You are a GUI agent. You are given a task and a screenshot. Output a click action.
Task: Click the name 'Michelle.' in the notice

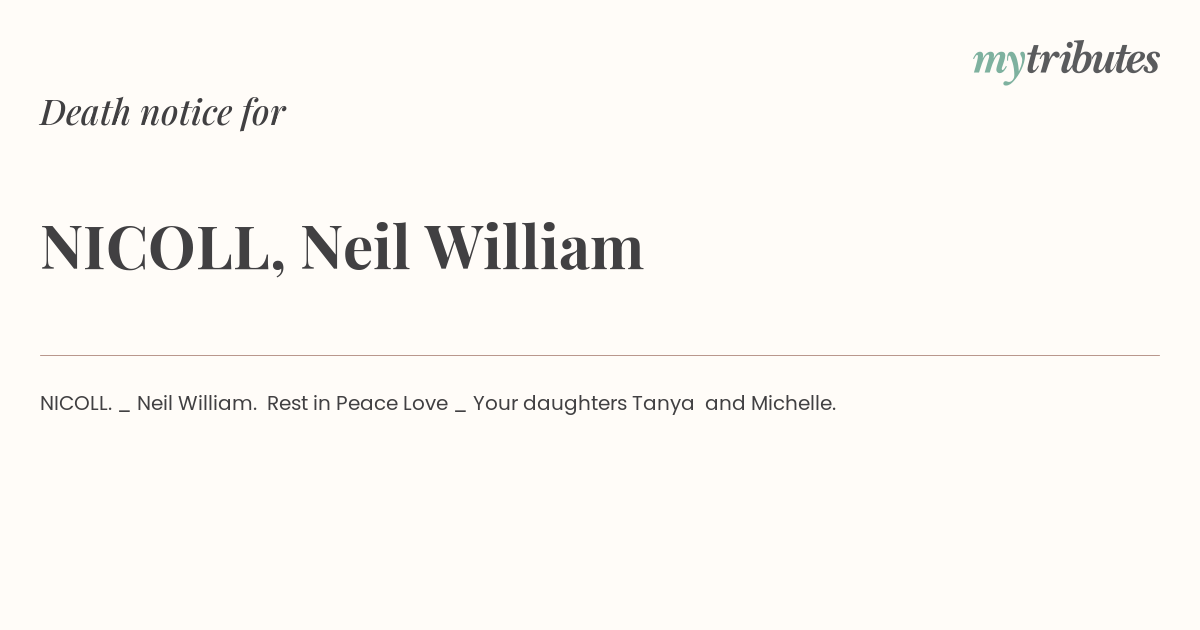(x=793, y=403)
